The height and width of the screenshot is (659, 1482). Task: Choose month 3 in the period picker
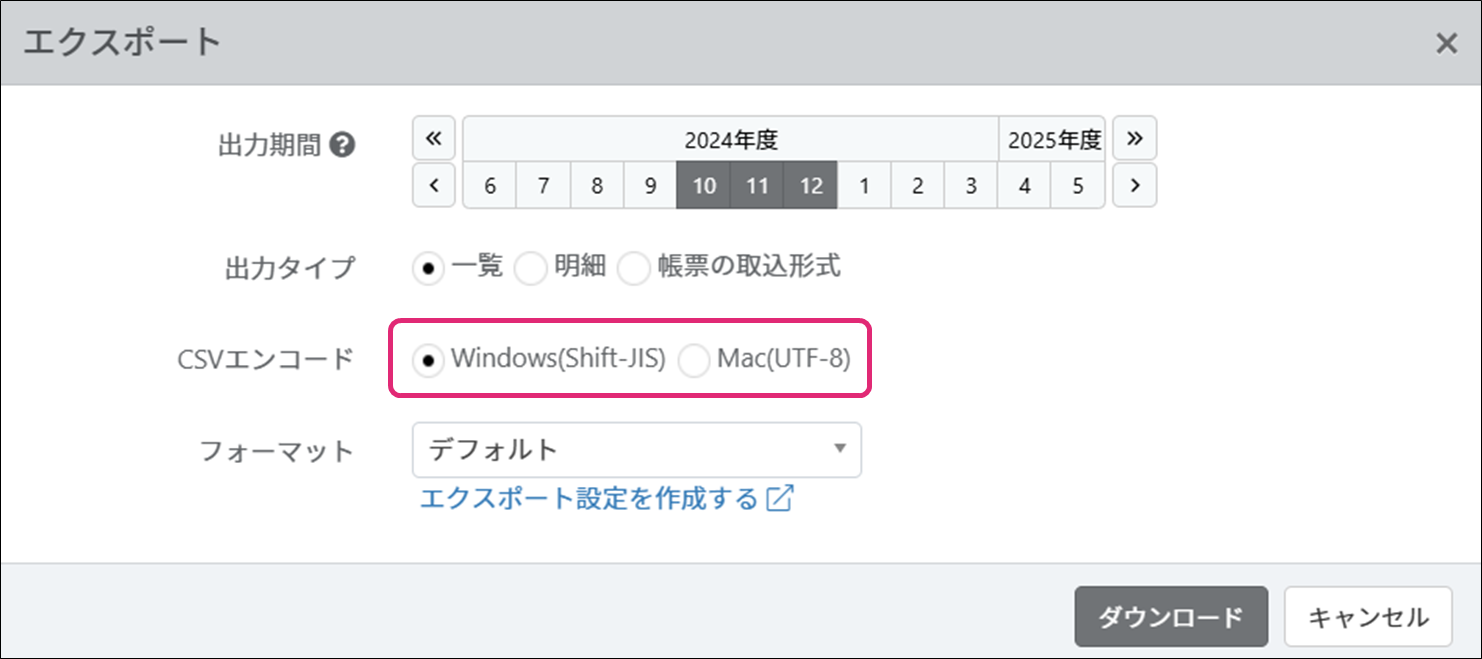click(971, 186)
